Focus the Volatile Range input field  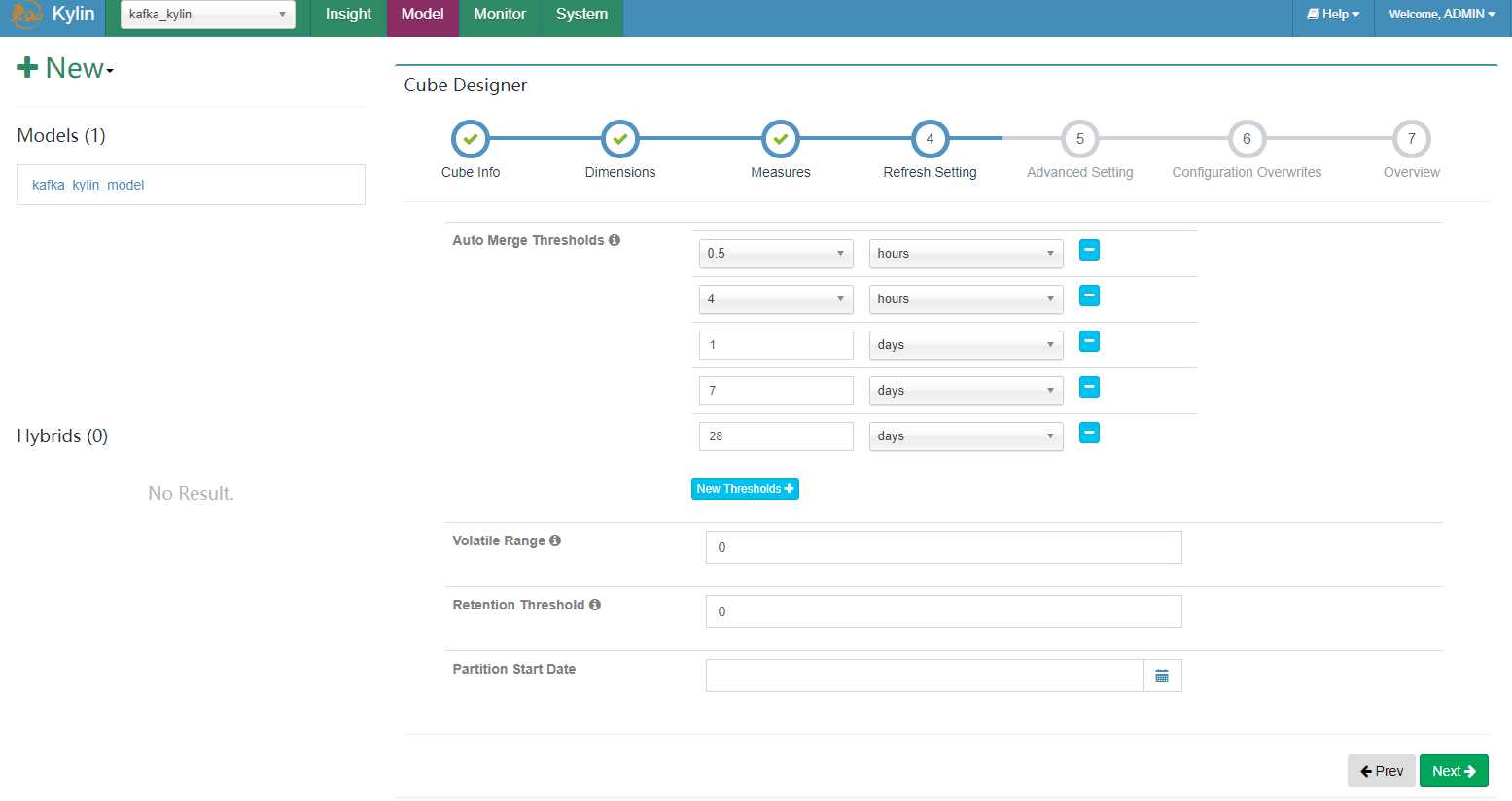coord(943,547)
